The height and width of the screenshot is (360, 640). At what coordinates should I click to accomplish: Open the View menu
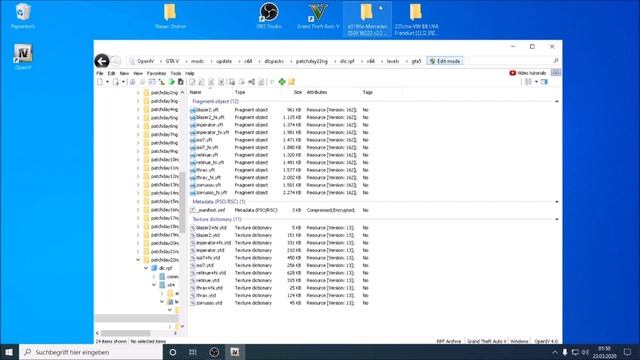click(x=138, y=73)
